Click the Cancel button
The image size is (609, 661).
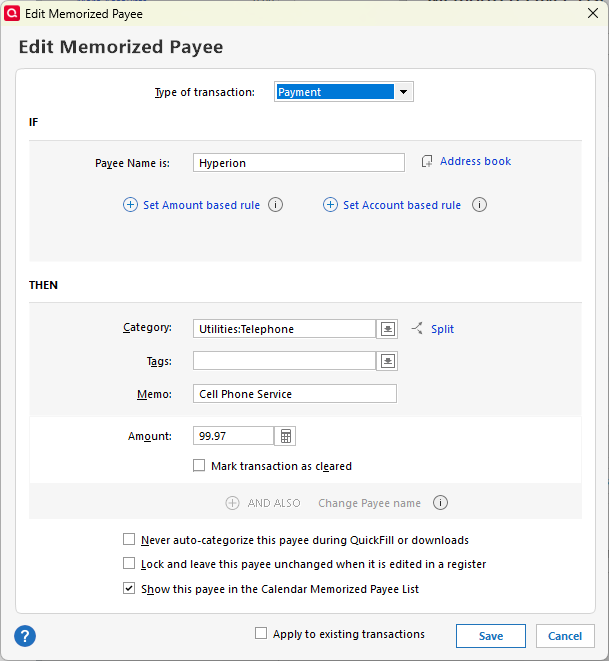565,636
